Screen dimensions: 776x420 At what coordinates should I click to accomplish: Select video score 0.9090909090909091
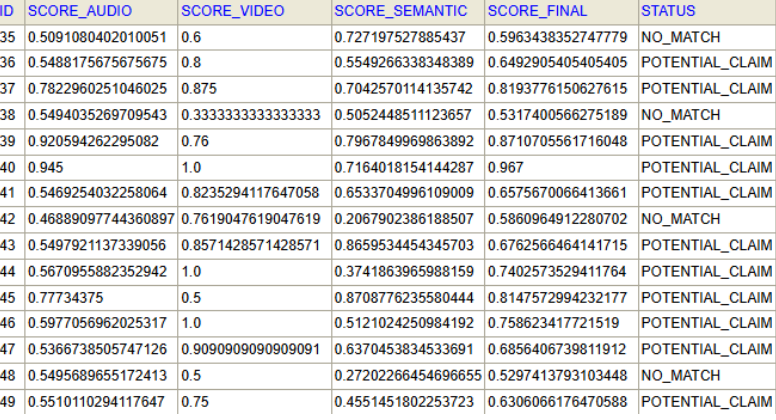pyautogui.click(x=250, y=349)
